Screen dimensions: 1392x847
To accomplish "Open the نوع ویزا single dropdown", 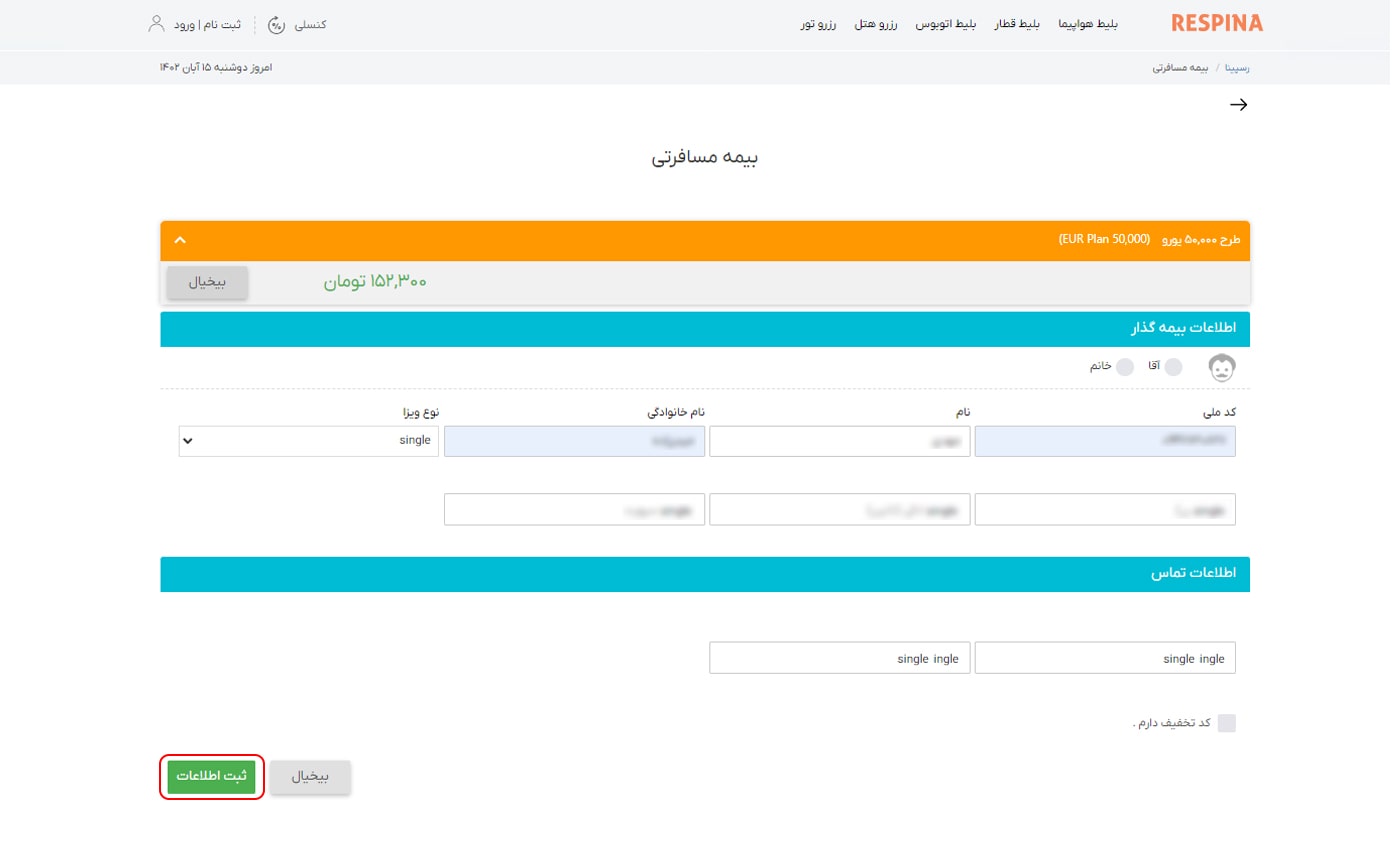I will point(308,440).
